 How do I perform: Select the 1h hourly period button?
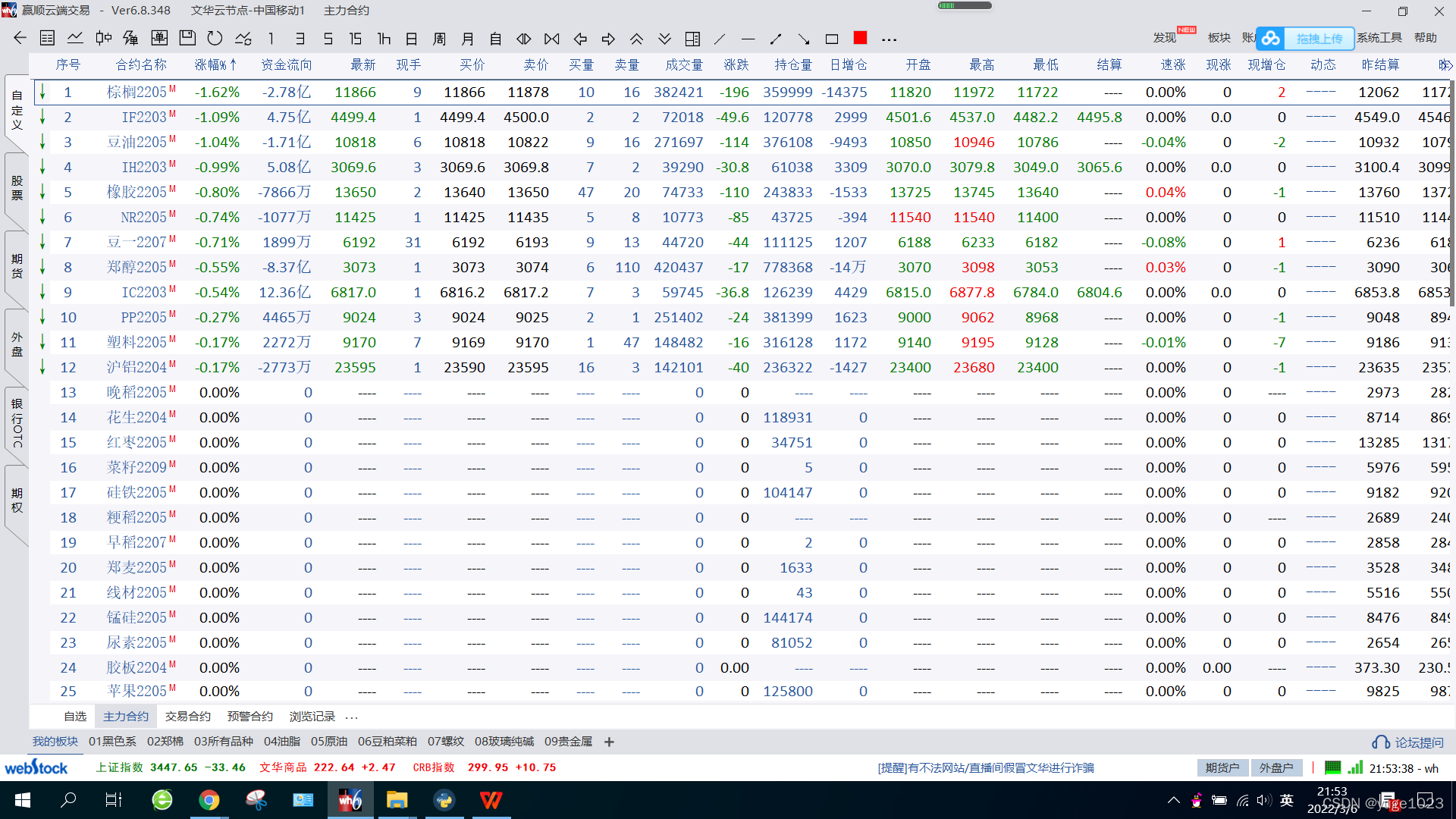pyautogui.click(x=384, y=39)
